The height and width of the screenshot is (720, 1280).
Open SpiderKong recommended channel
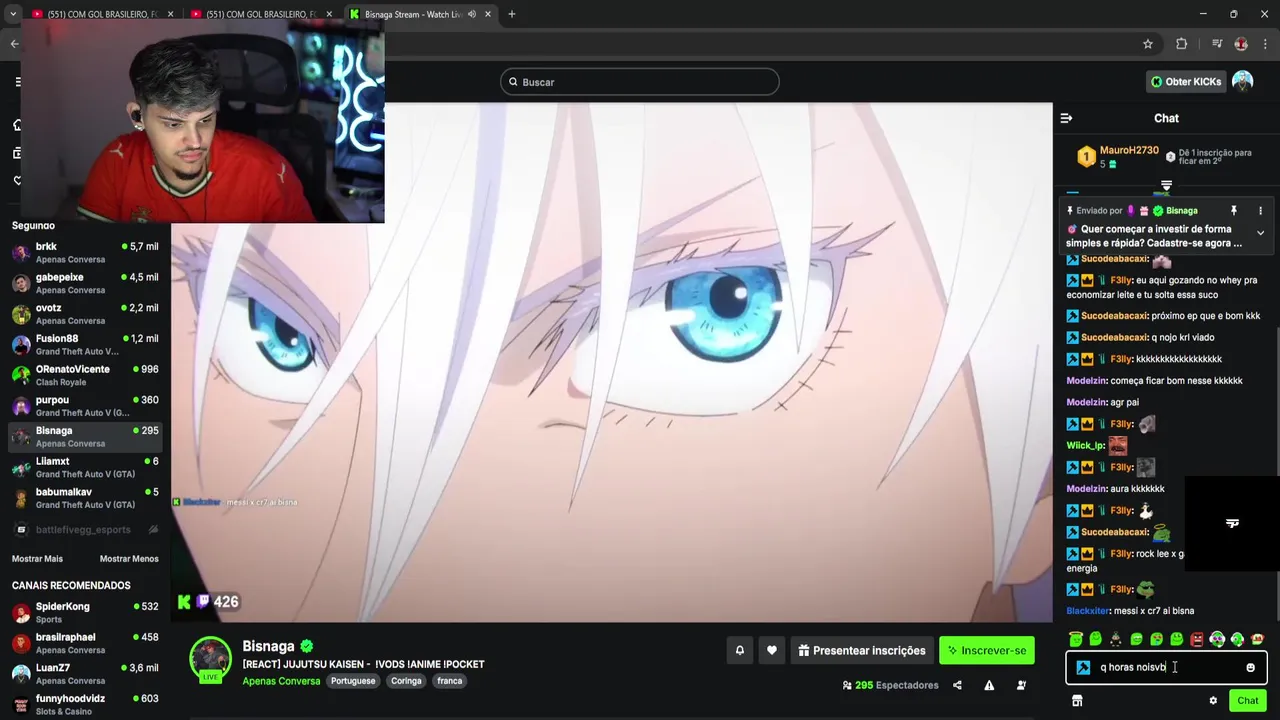[85, 612]
